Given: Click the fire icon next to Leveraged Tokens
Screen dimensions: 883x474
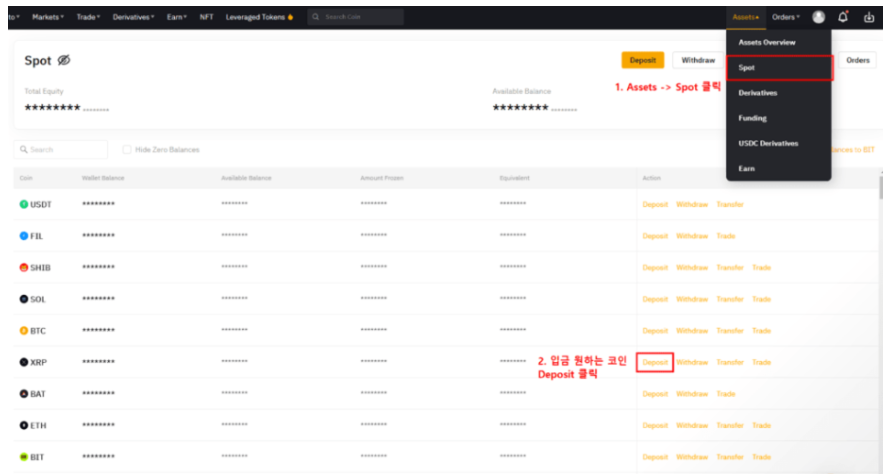Looking at the screenshot, I should click(x=291, y=17).
